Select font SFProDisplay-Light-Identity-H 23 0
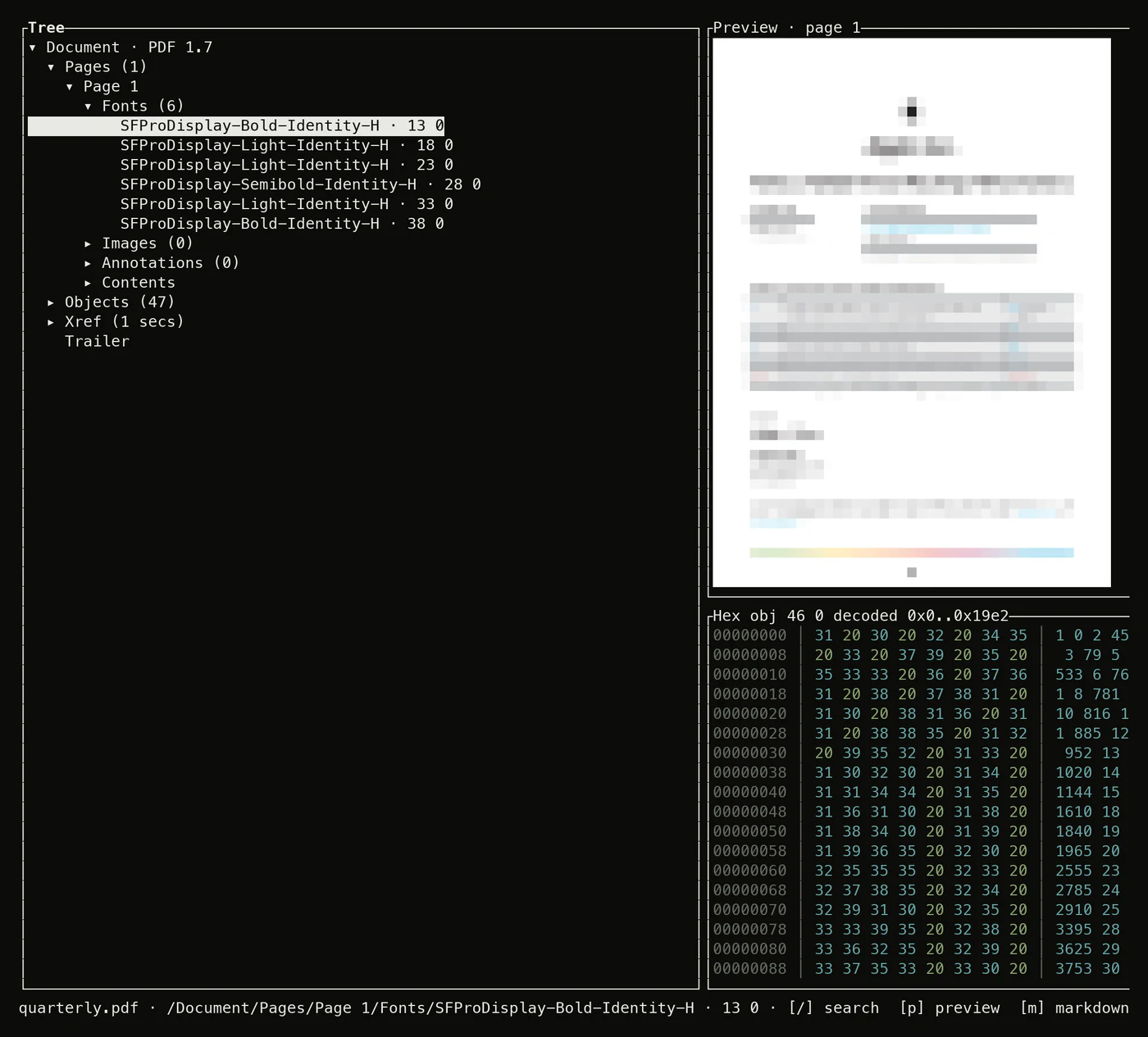The height and width of the screenshot is (1037, 1148). pyautogui.click(x=287, y=165)
